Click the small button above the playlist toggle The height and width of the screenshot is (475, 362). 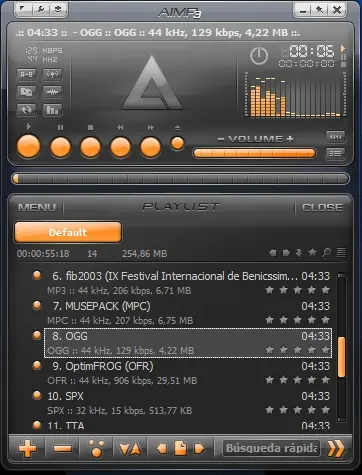pos(335,137)
